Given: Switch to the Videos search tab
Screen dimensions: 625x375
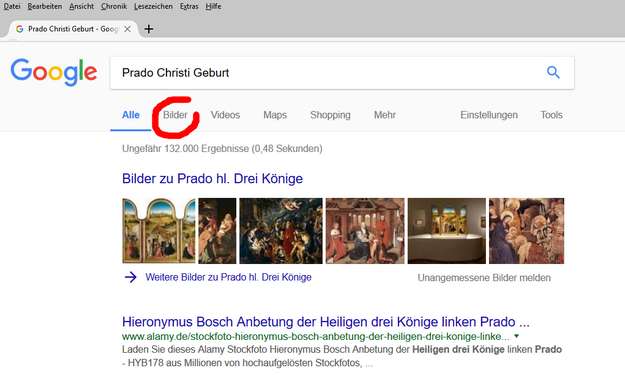Looking at the screenshot, I should [x=225, y=115].
